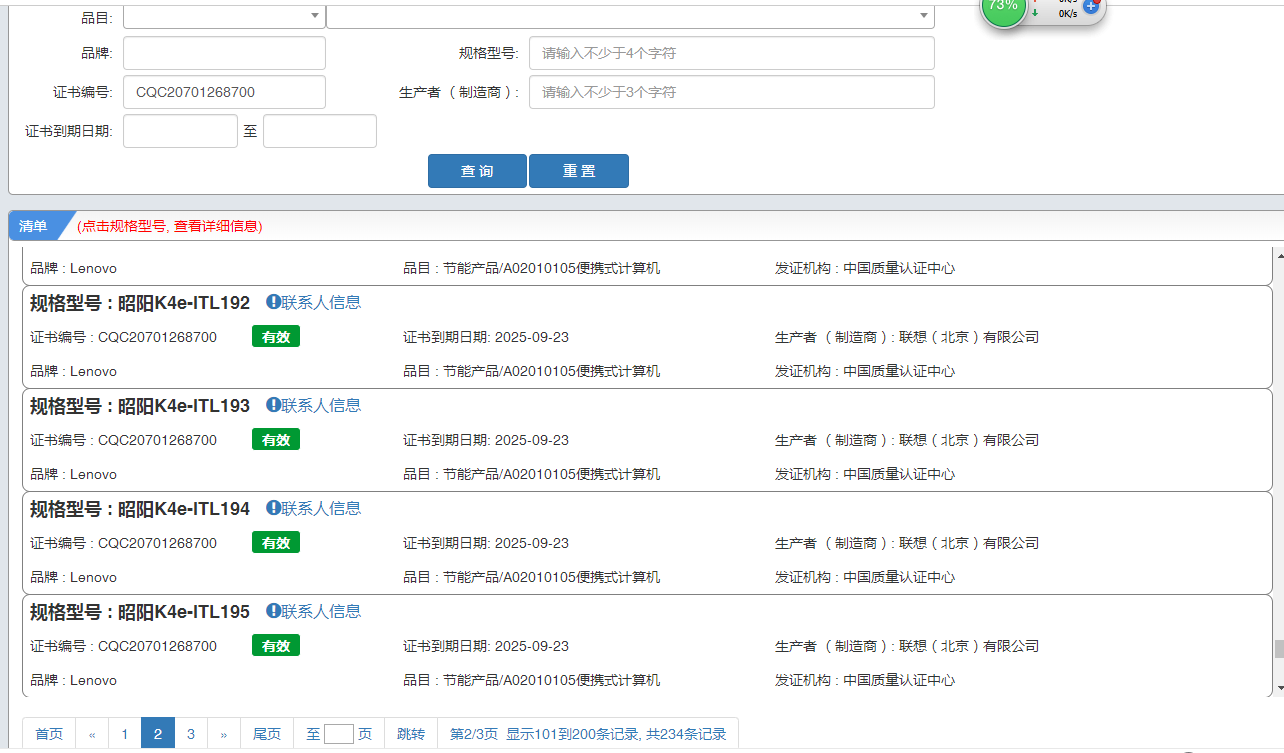Open contact info for 昭阳K4e-ITL192
1284x753 pixels.
click(313, 302)
